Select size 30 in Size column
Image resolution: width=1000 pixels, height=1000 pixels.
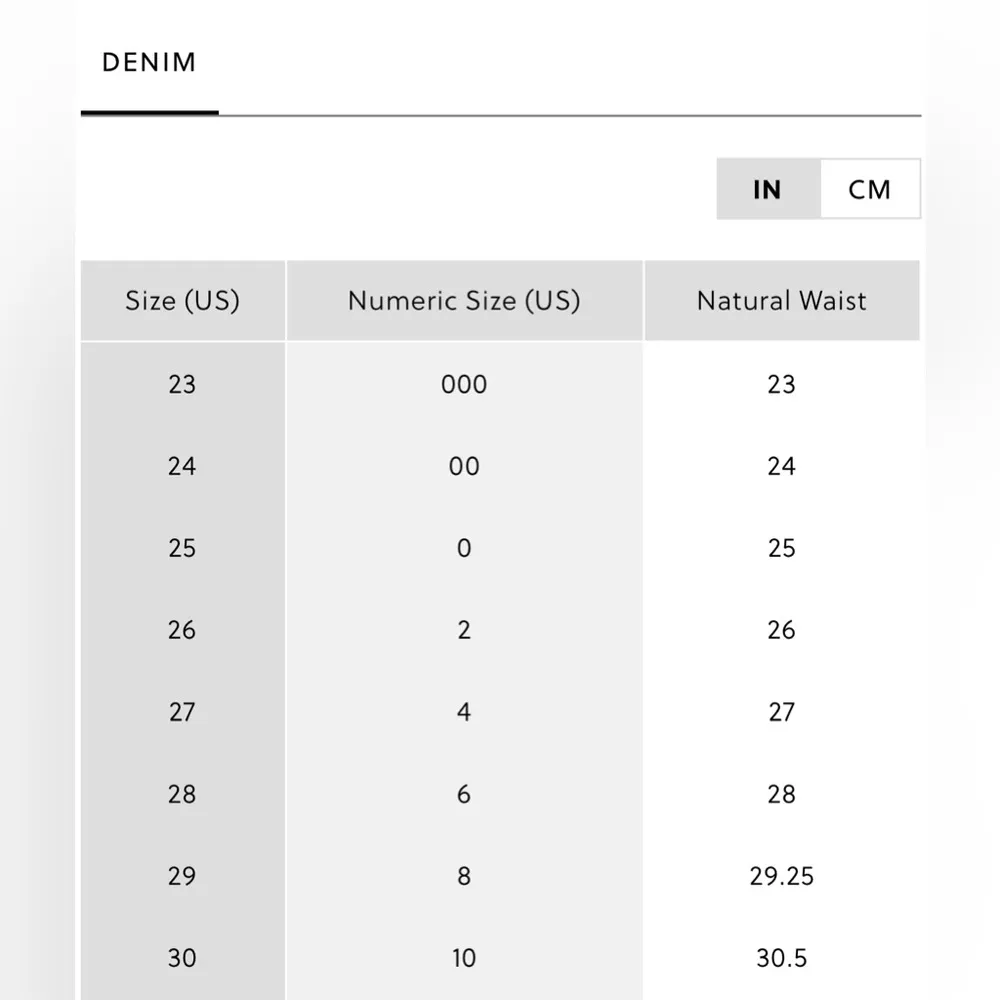[x=182, y=958]
